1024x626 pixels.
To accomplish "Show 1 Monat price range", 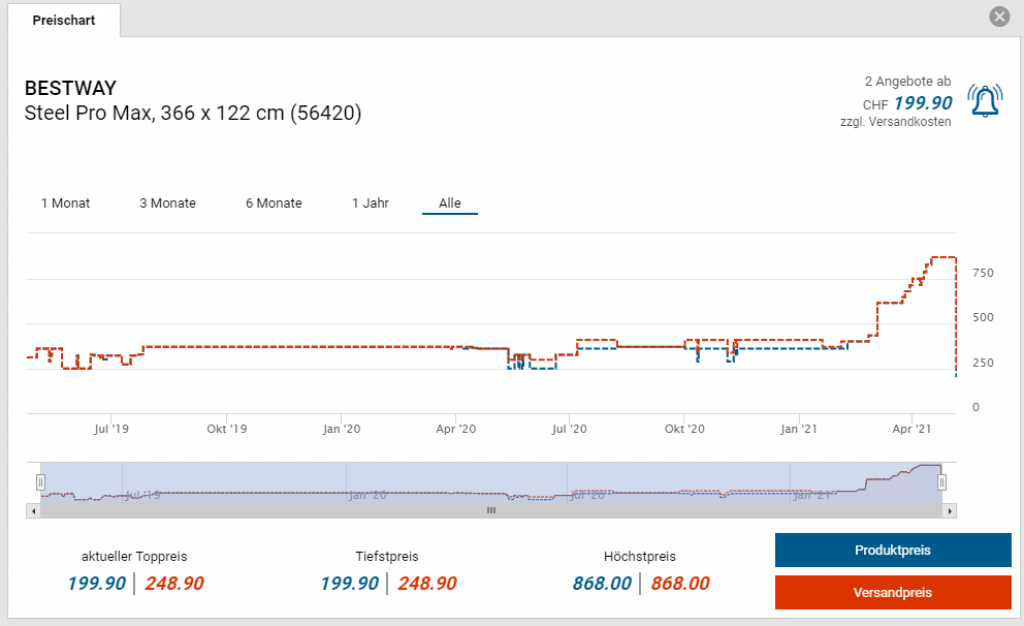I will coord(65,203).
